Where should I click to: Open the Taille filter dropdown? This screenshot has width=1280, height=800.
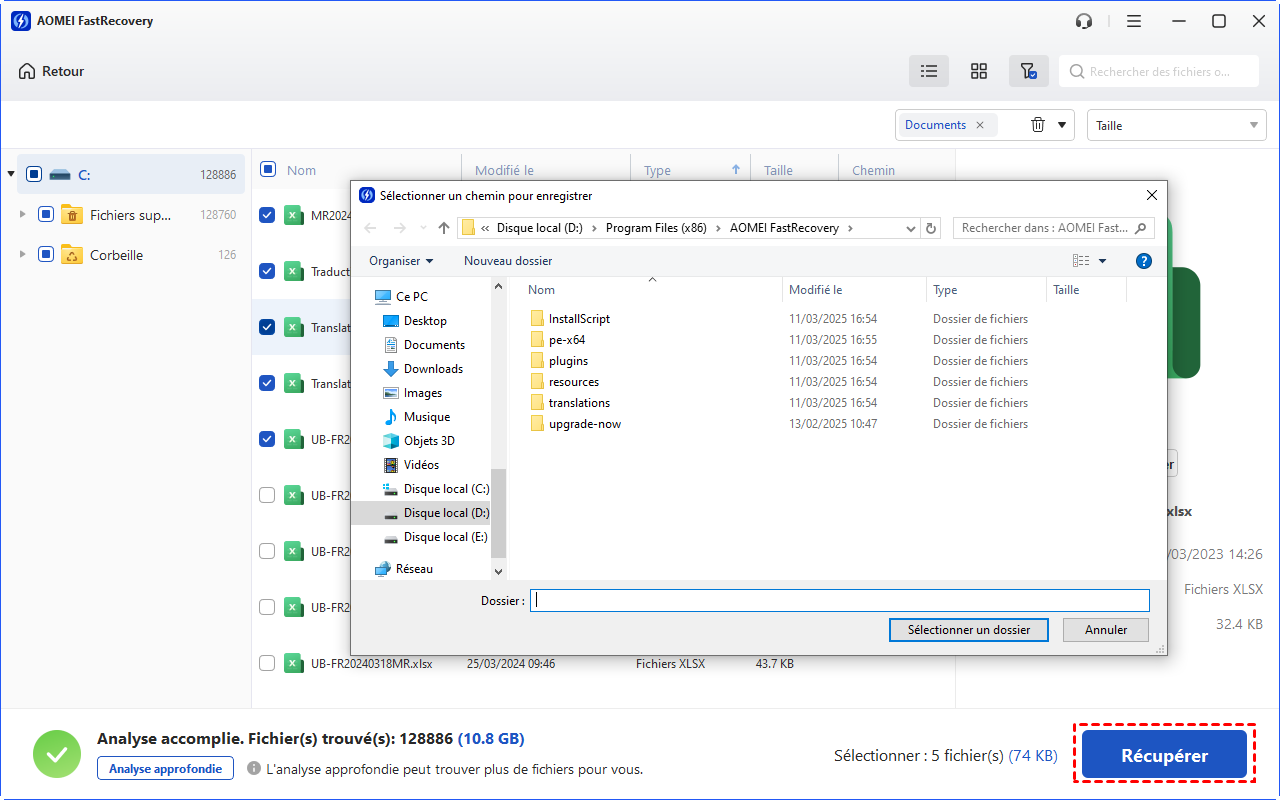coord(1177,125)
